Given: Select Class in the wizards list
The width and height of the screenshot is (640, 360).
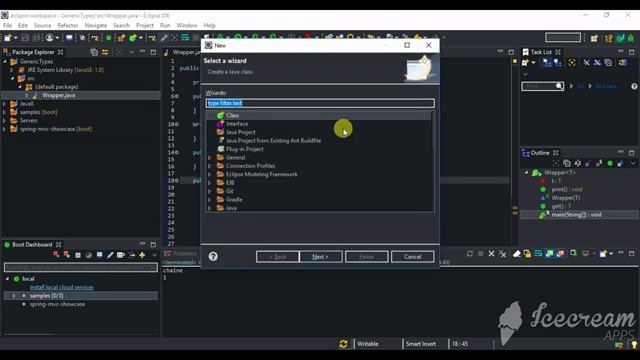Looking at the screenshot, I should 318,116.
